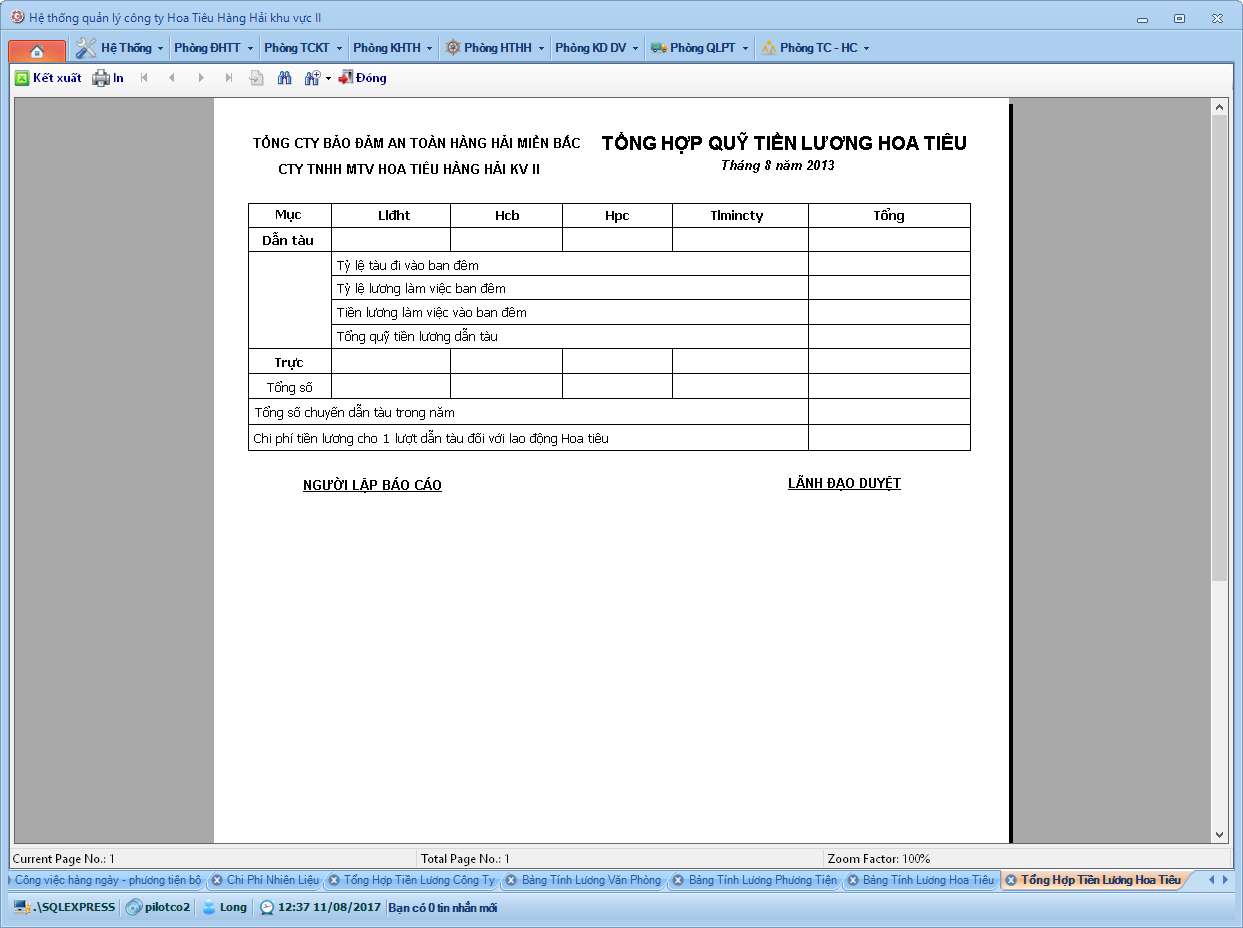Screen dimensions: 1243x928
Task: Switch to Bảng Tính Lương Hoa Tiêu tab
Action: pyautogui.click(x=928, y=881)
